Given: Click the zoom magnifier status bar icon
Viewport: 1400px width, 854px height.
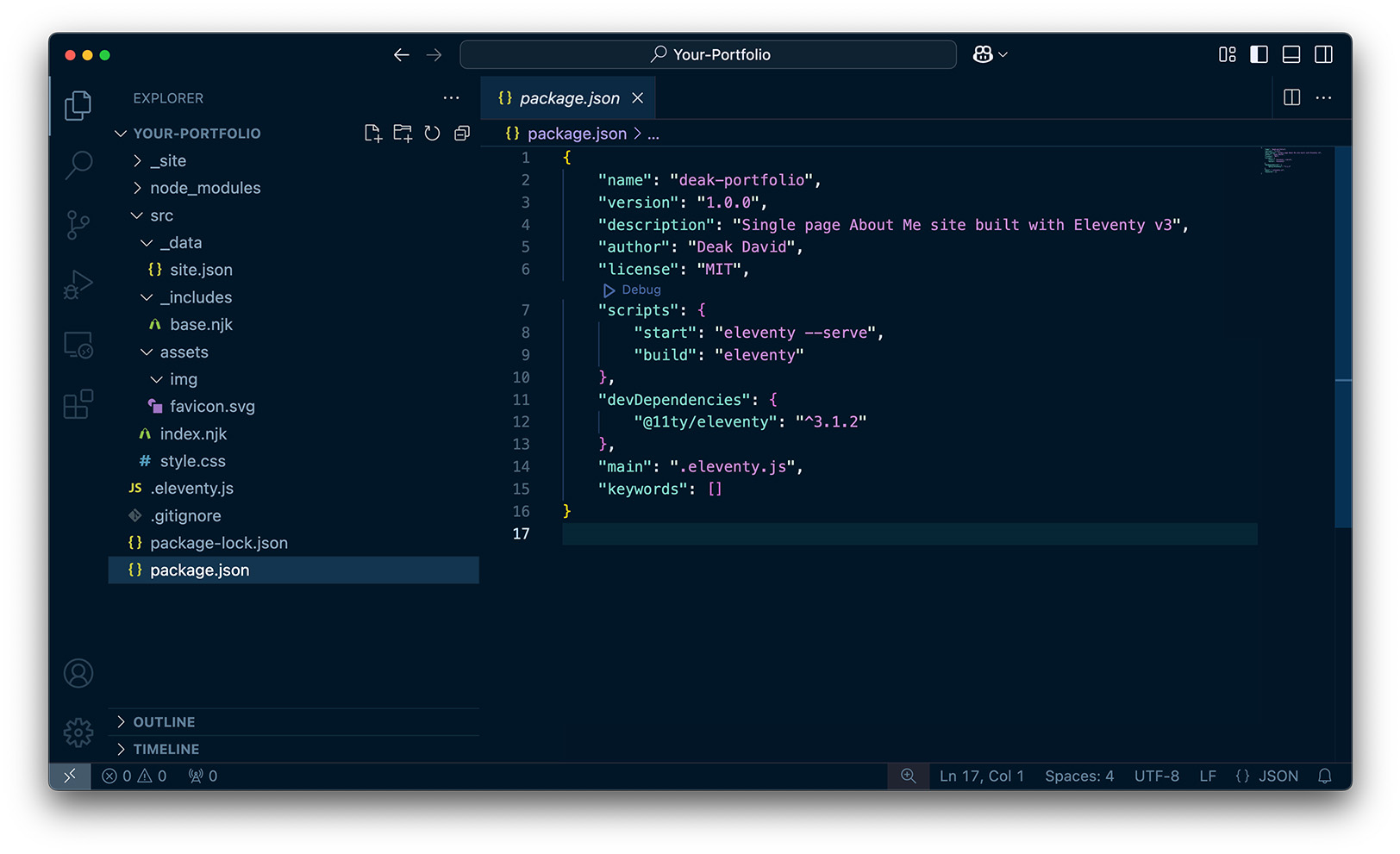Looking at the screenshot, I should click(909, 776).
